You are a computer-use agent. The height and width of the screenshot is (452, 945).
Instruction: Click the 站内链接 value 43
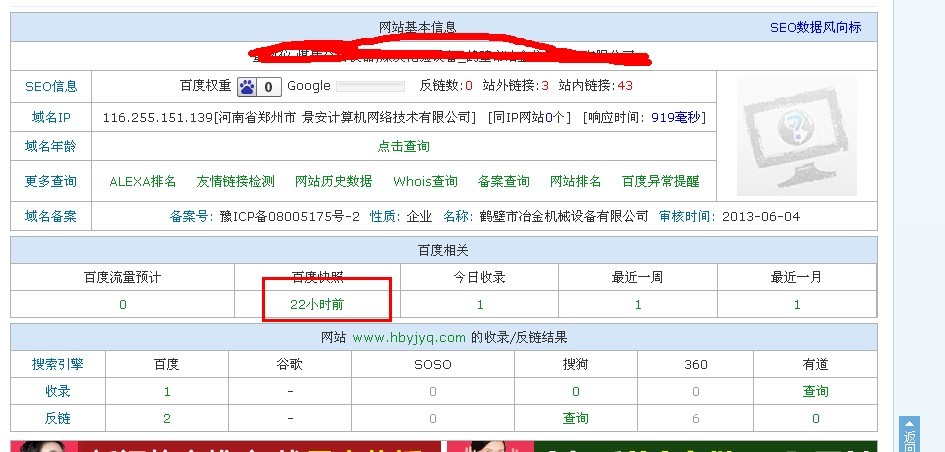pyautogui.click(x=626, y=86)
